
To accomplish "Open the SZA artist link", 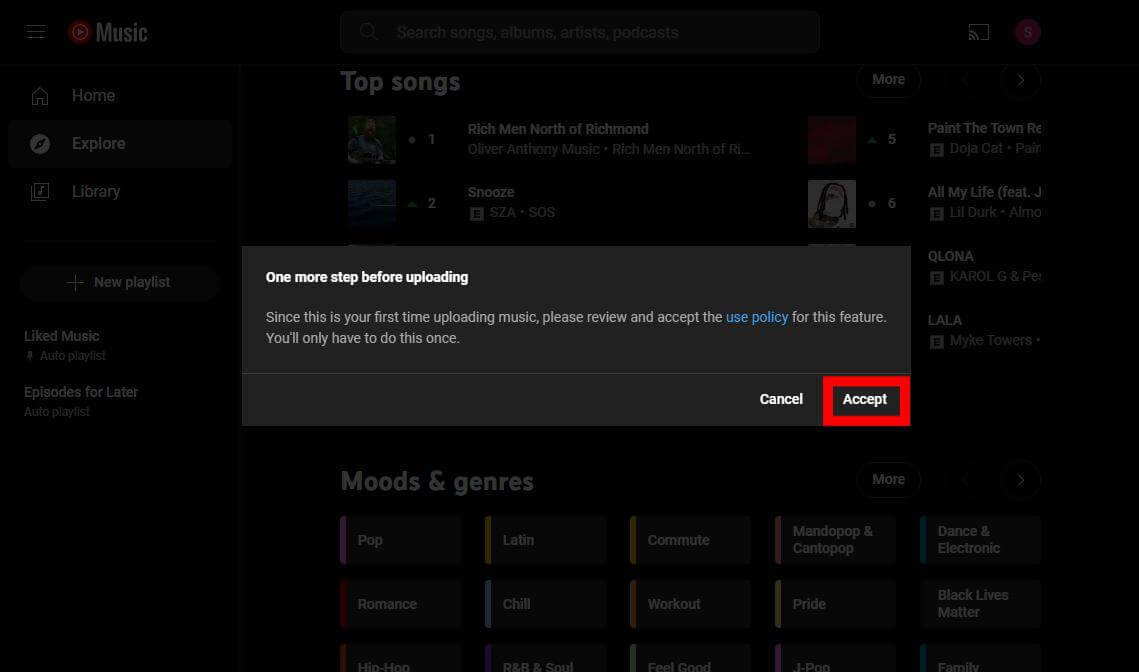I will 503,212.
